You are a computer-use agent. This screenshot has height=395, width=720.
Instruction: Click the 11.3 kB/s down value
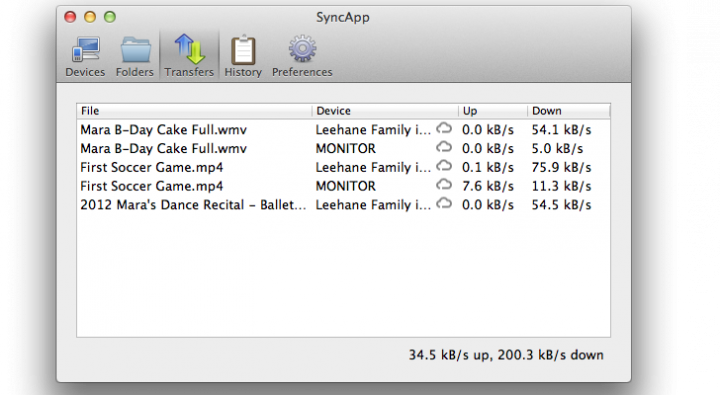(561, 186)
